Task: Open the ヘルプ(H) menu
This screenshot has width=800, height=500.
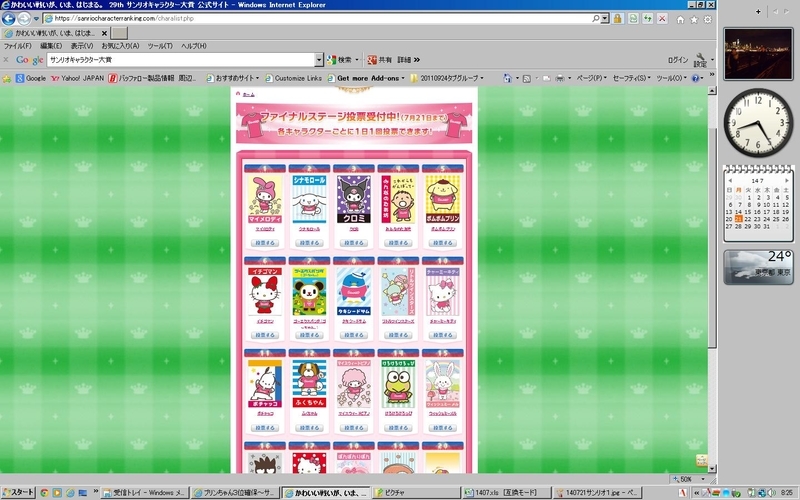Action: point(194,46)
